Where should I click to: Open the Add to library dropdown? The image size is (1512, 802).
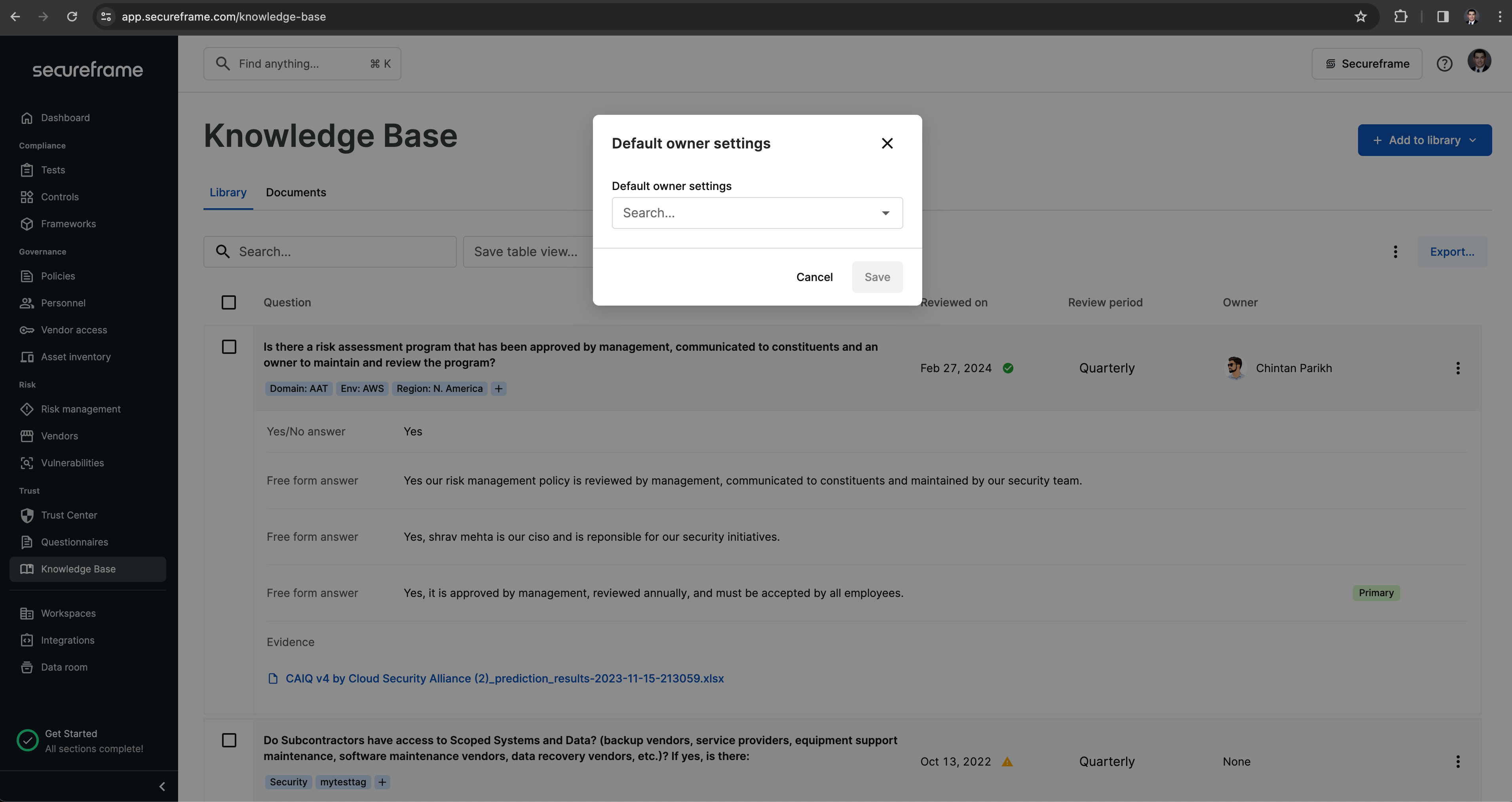[1424, 140]
